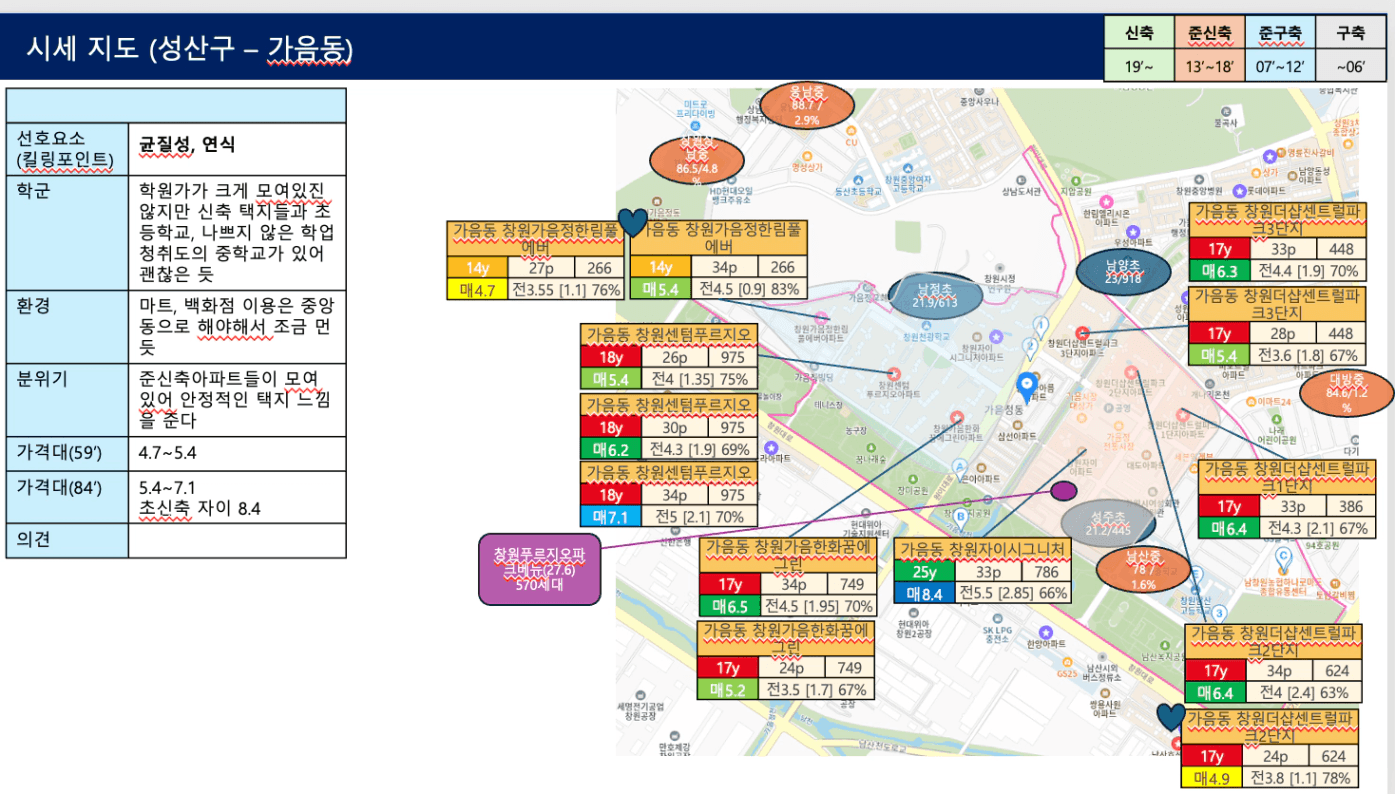Click the green 매6.5 price cell
The image size is (1395, 794).
point(730,606)
